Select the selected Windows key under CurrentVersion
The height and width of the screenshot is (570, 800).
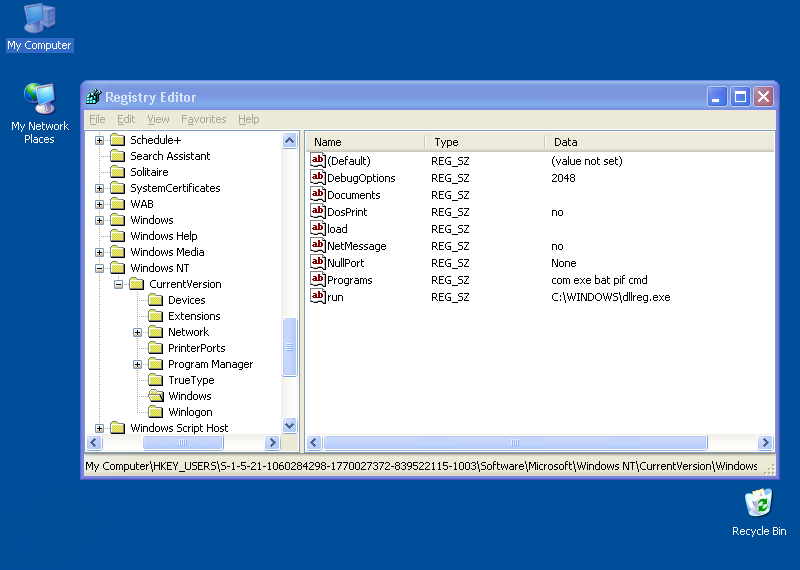189,396
